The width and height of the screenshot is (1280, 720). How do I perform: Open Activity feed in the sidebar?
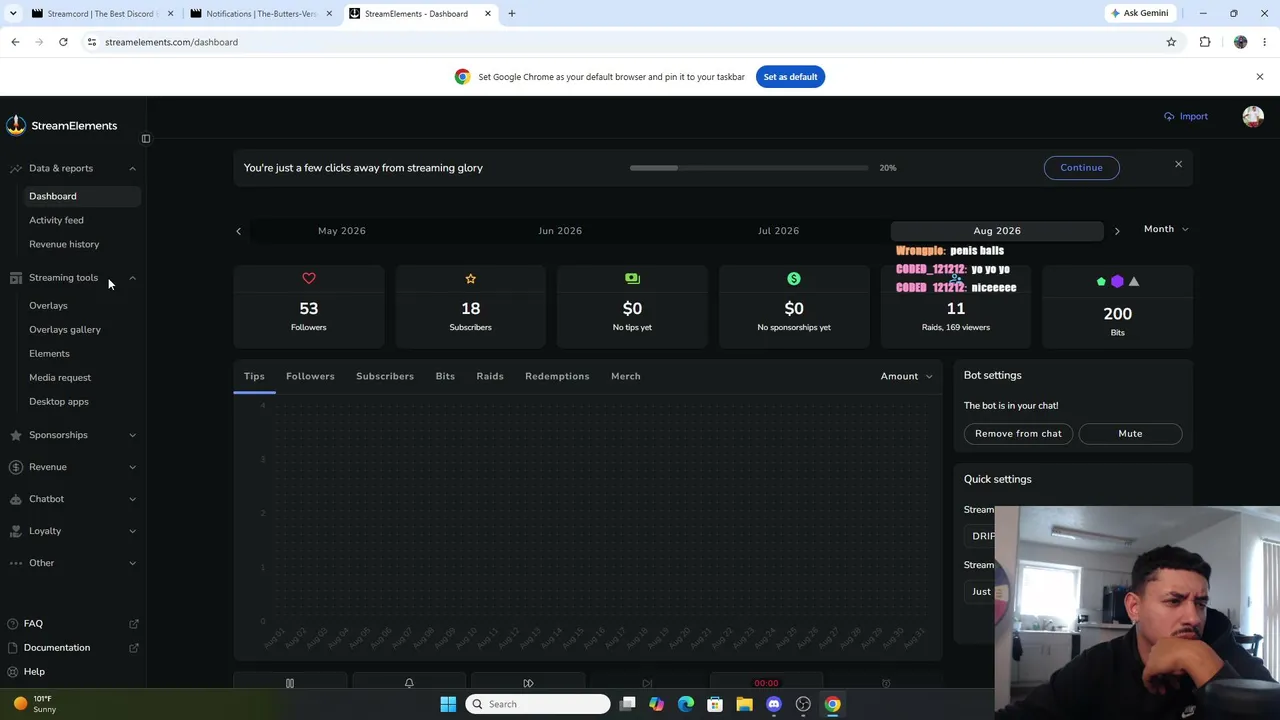point(56,220)
